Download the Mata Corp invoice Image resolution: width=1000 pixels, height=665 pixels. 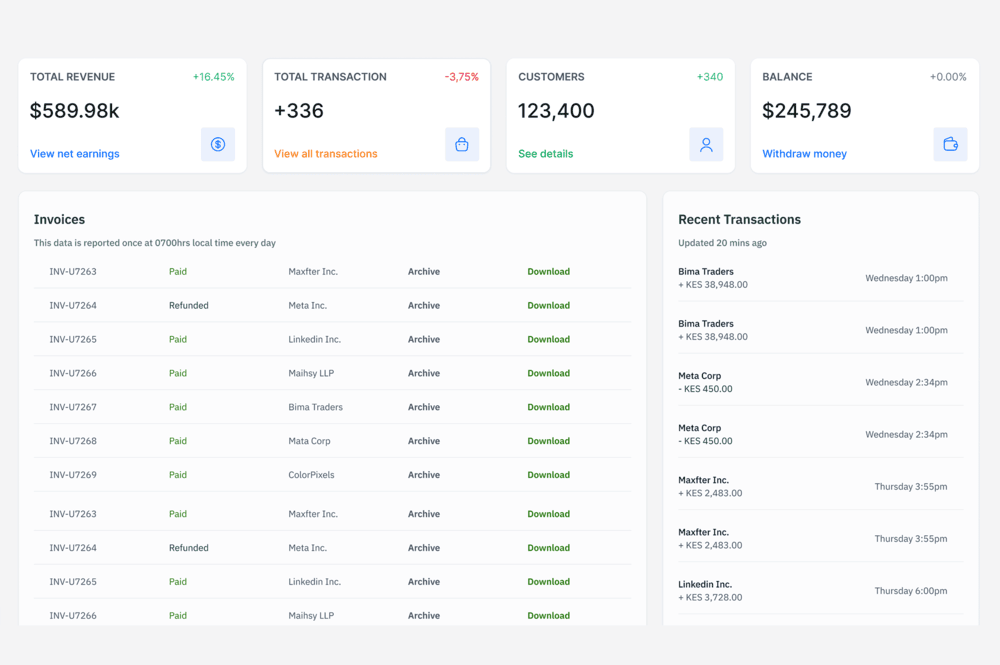click(x=548, y=441)
